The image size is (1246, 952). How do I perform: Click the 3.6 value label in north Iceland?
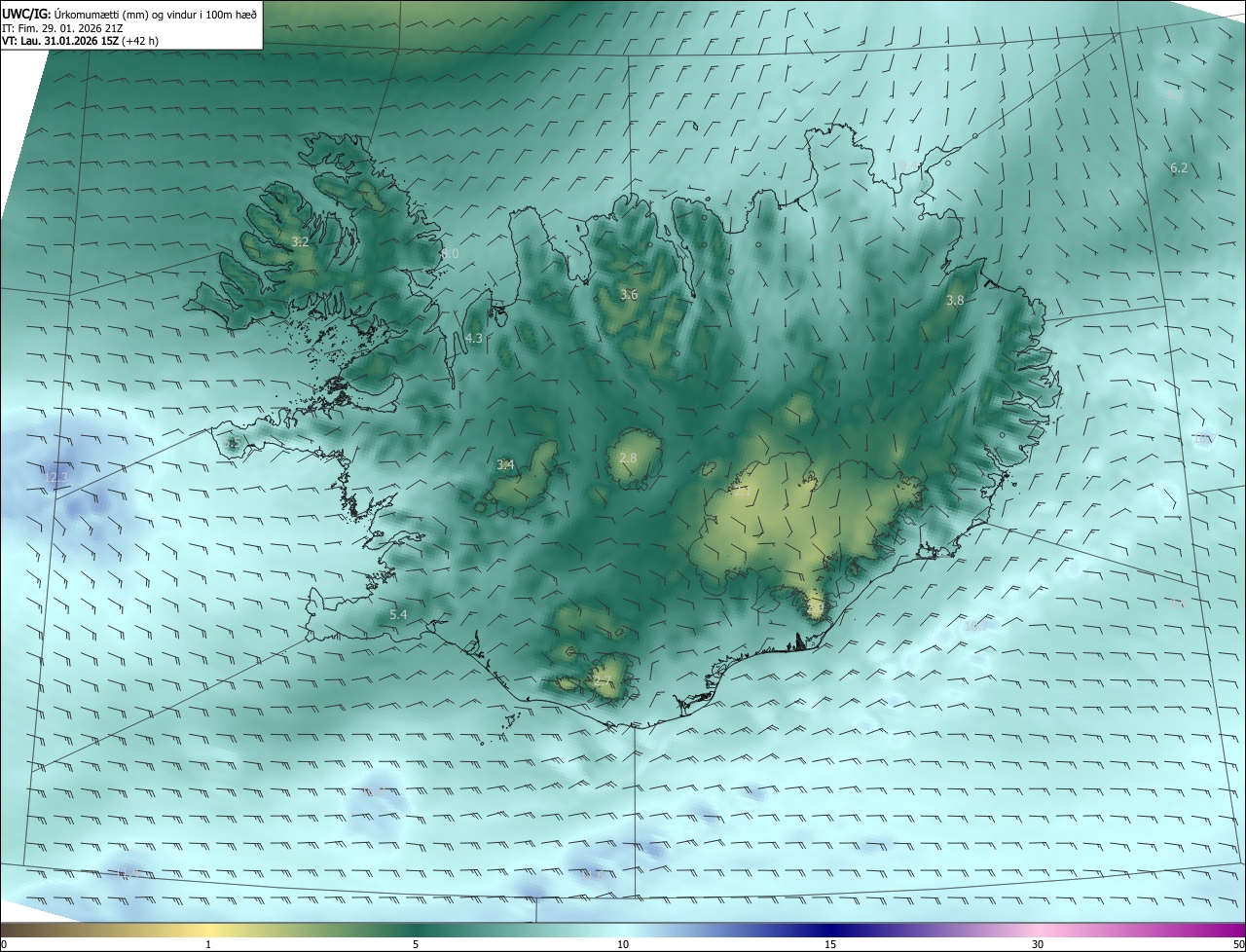[x=629, y=294]
